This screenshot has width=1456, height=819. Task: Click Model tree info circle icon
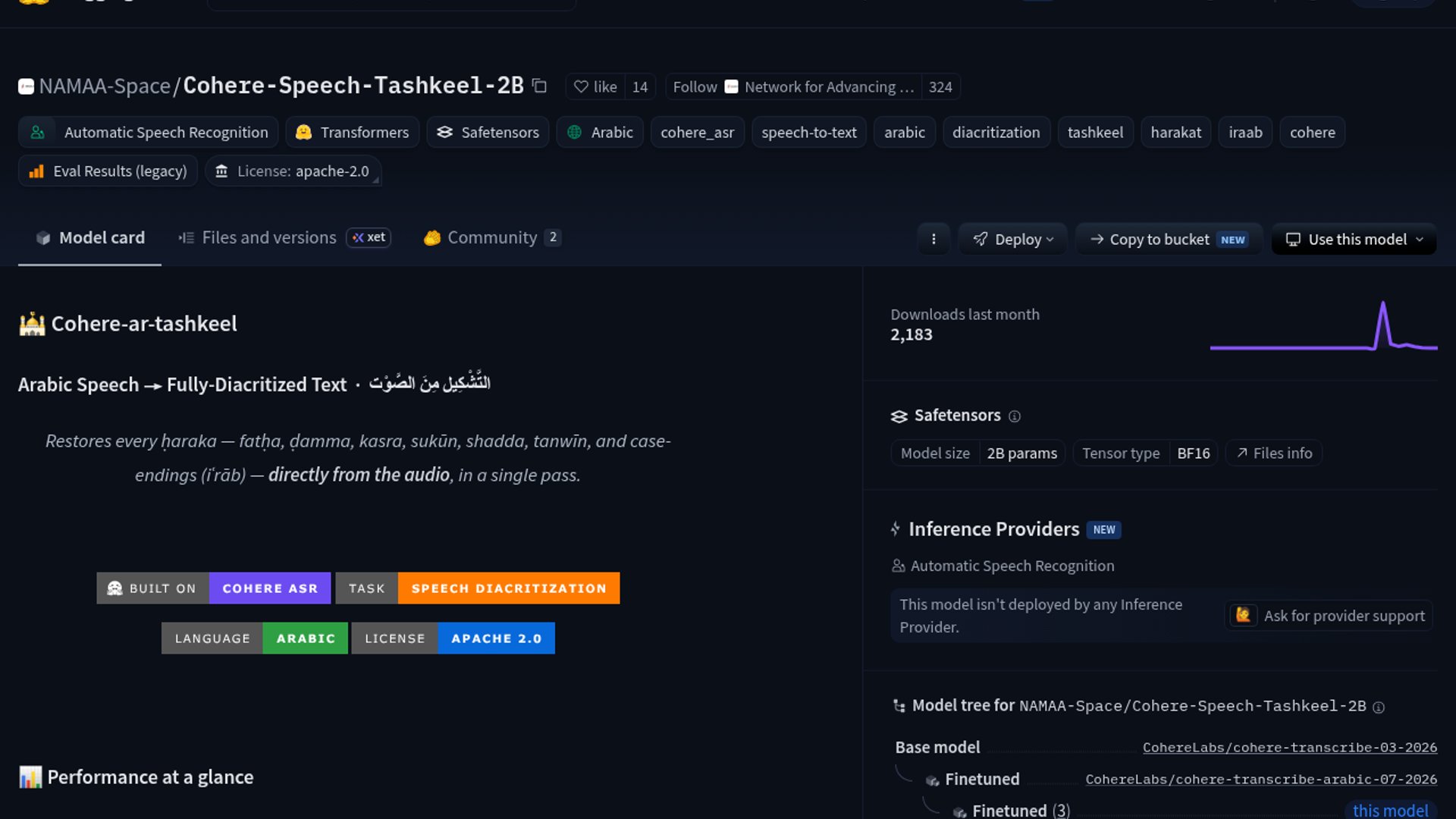[1379, 708]
